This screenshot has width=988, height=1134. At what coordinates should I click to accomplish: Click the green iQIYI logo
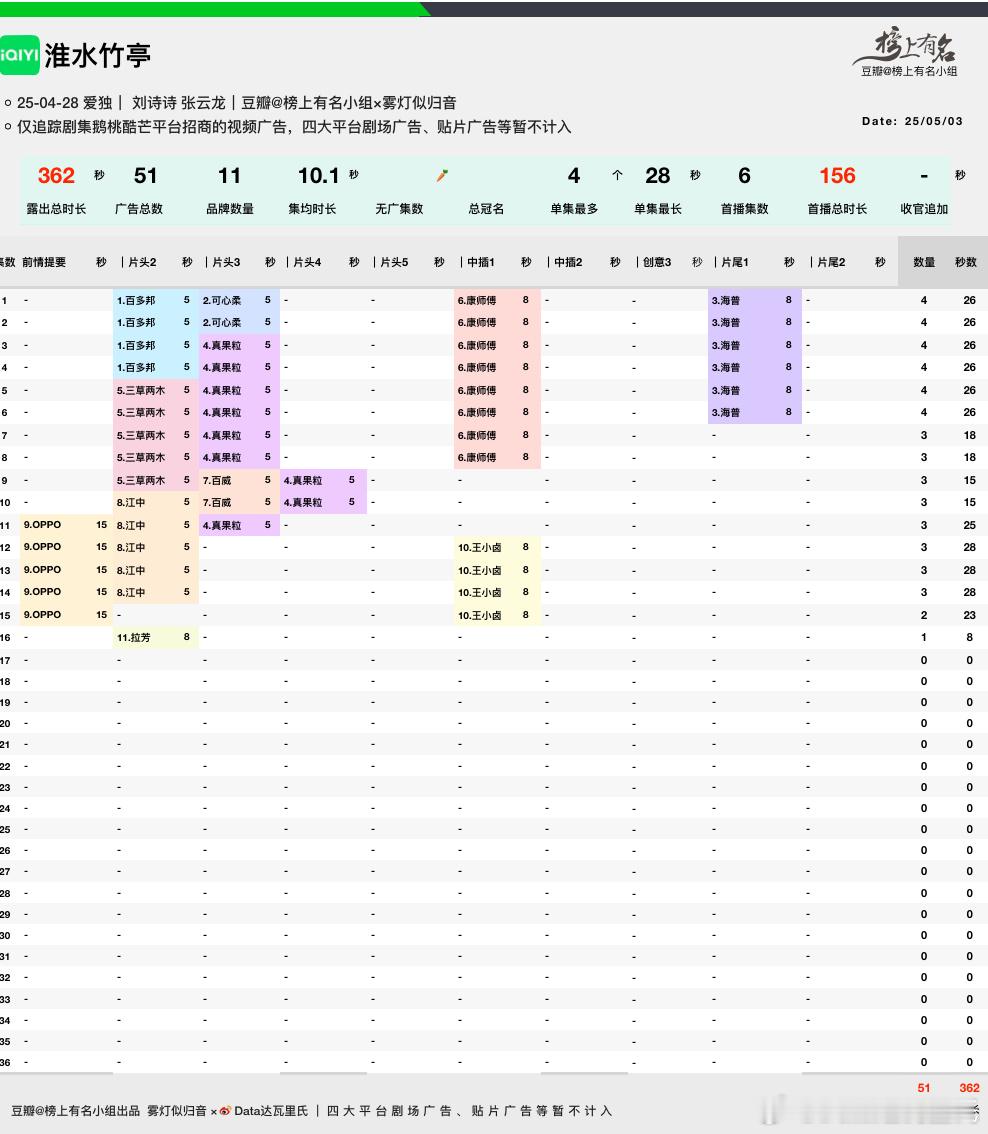point(19,55)
